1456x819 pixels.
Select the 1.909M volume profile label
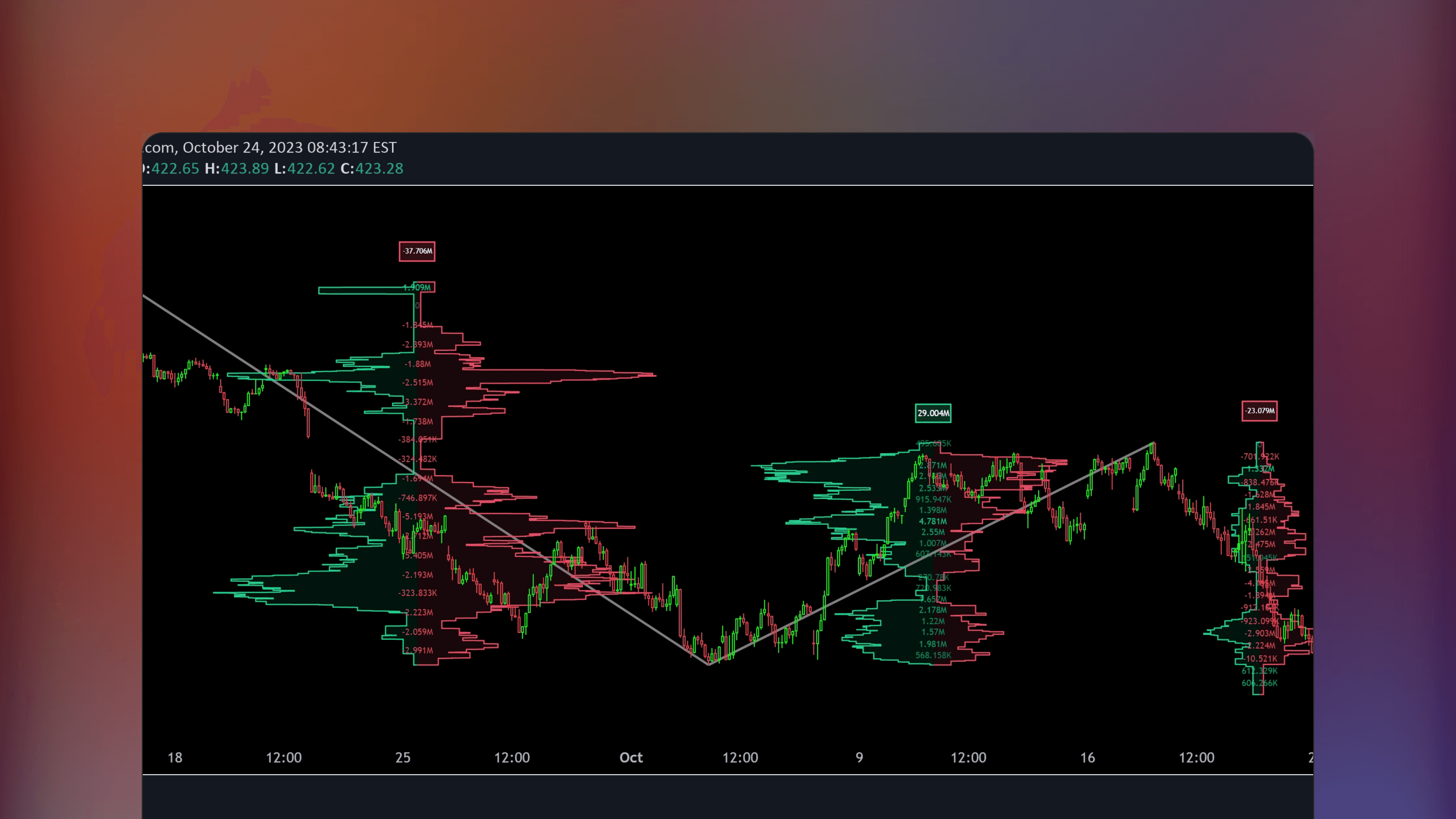coord(417,287)
